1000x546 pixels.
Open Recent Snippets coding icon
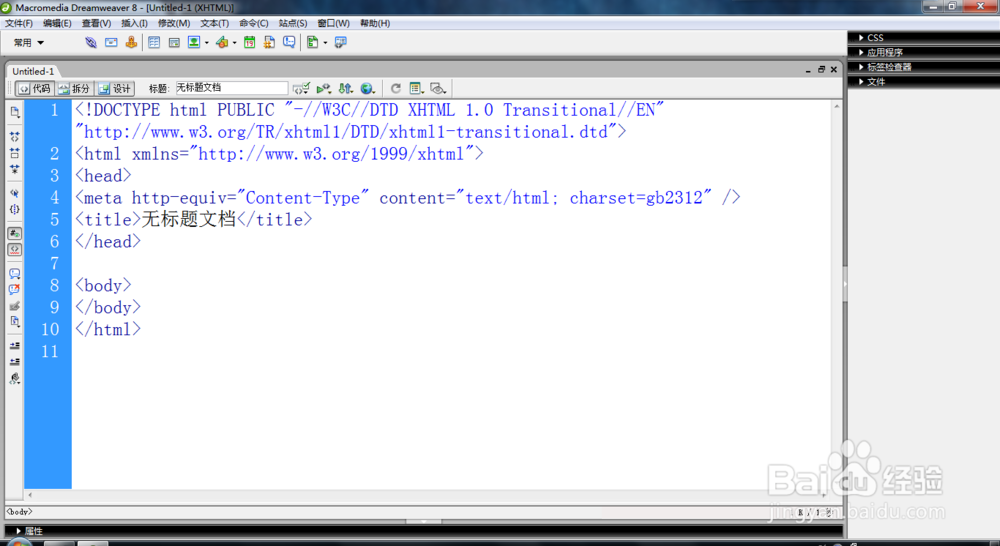pyautogui.click(x=15, y=321)
